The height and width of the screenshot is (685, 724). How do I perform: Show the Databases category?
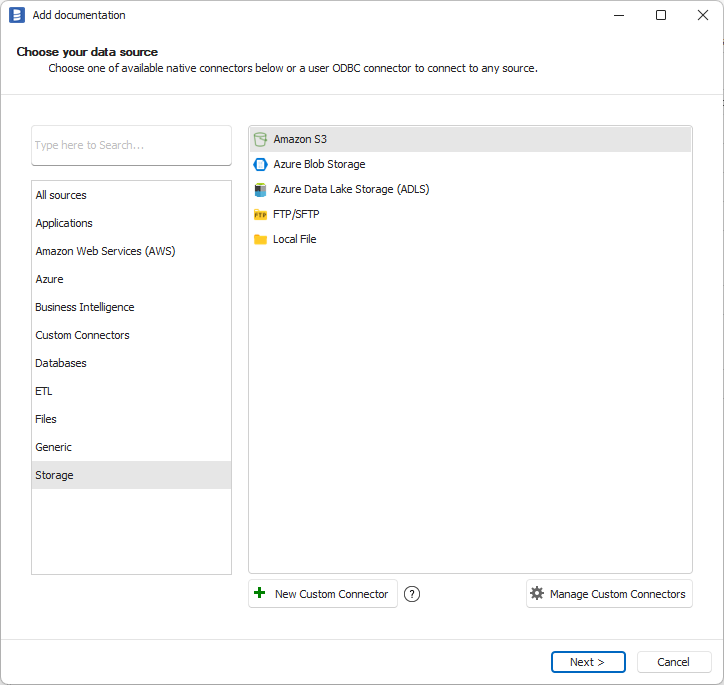pyautogui.click(x=131, y=363)
